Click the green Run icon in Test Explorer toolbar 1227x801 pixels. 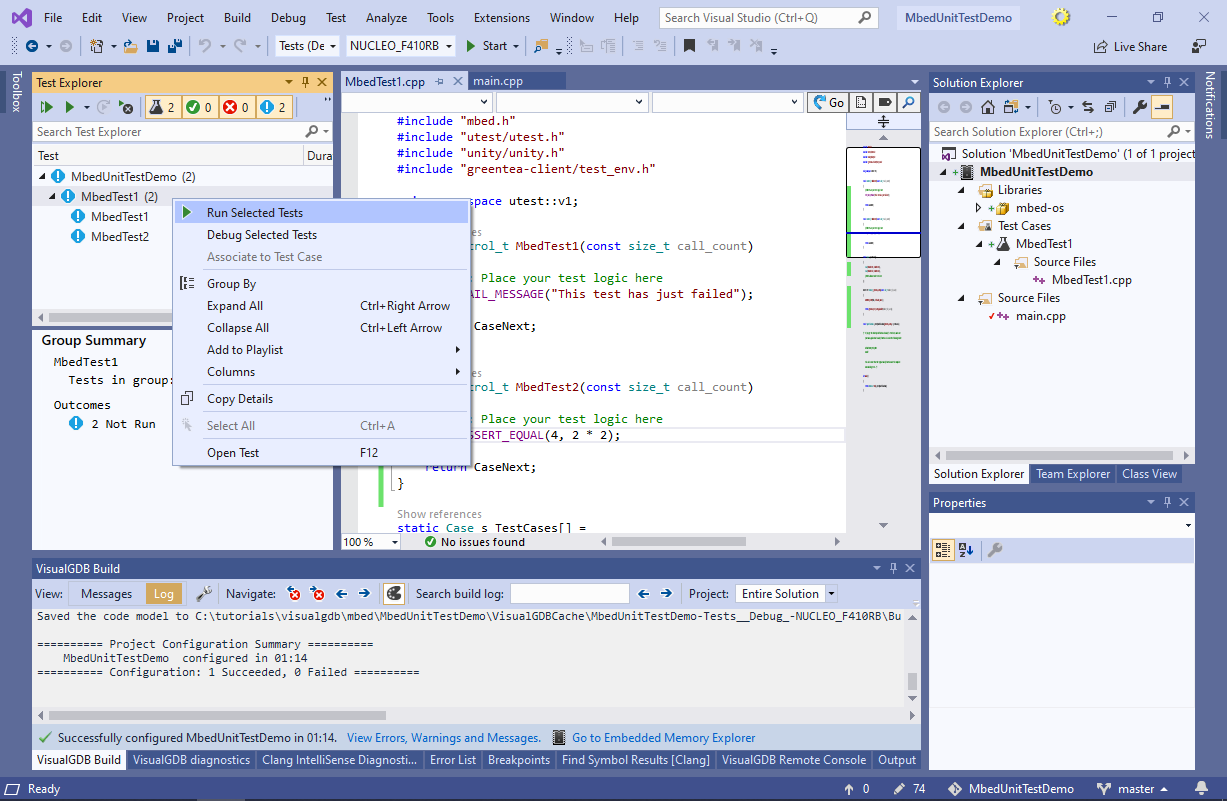(x=70, y=107)
